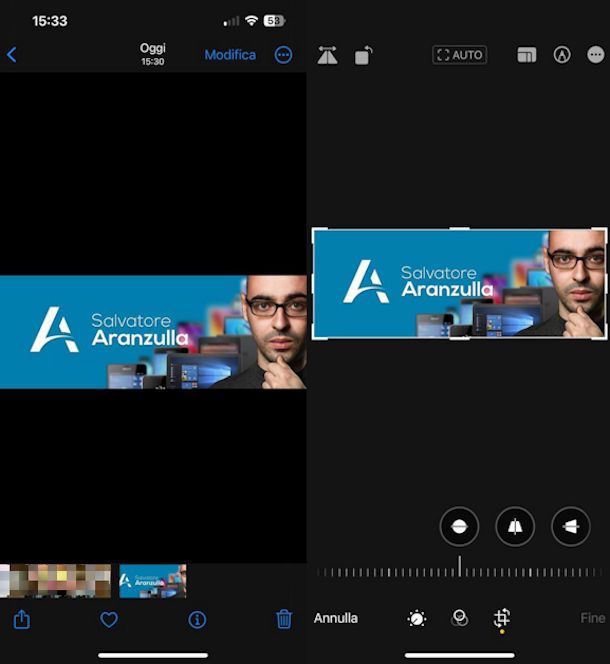Tap Annulla to cancel editing
This screenshot has width=610, height=664.
[x=336, y=618]
